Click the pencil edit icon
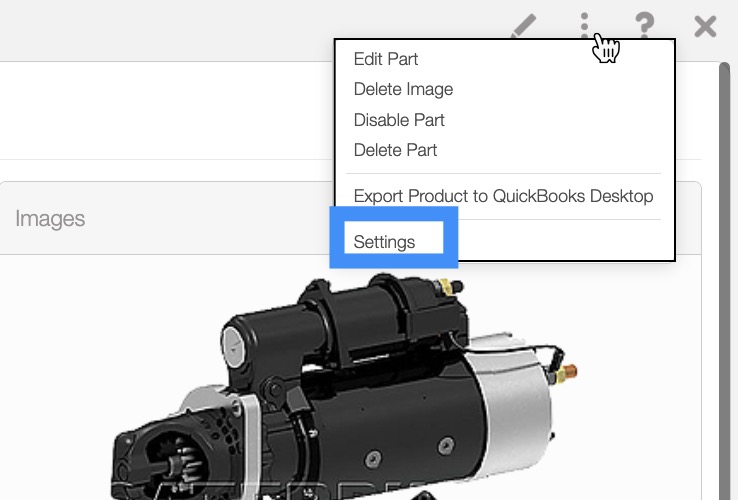Viewport: 738px width, 500px height. 522,25
